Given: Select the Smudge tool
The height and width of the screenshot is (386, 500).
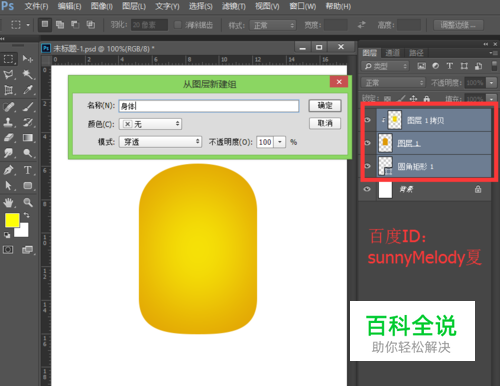Looking at the screenshot, I should coord(8,153).
